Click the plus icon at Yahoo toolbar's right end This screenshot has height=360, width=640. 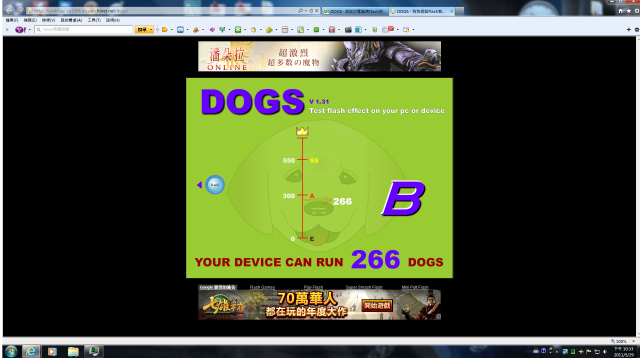click(x=629, y=29)
